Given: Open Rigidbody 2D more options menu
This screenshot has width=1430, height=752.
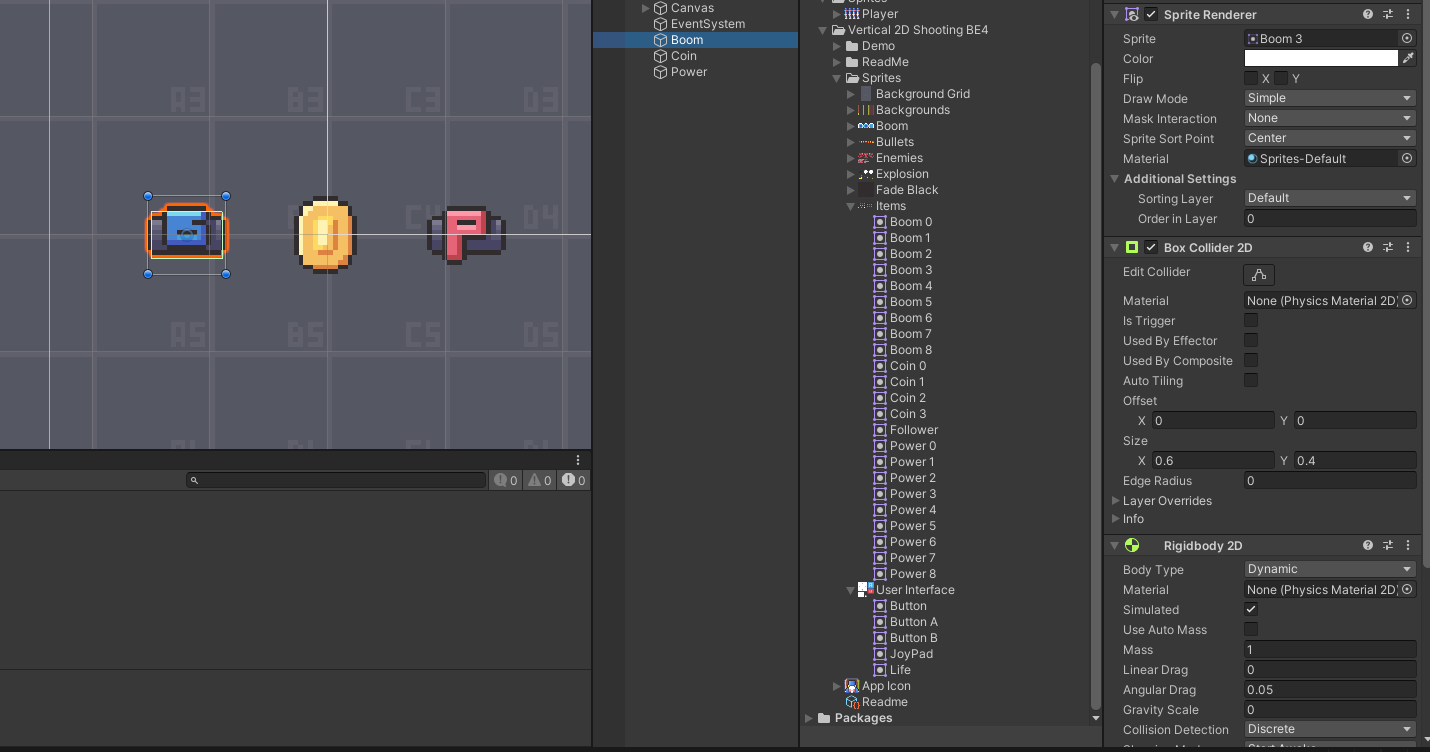Looking at the screenshot, I should point(1407,546).
